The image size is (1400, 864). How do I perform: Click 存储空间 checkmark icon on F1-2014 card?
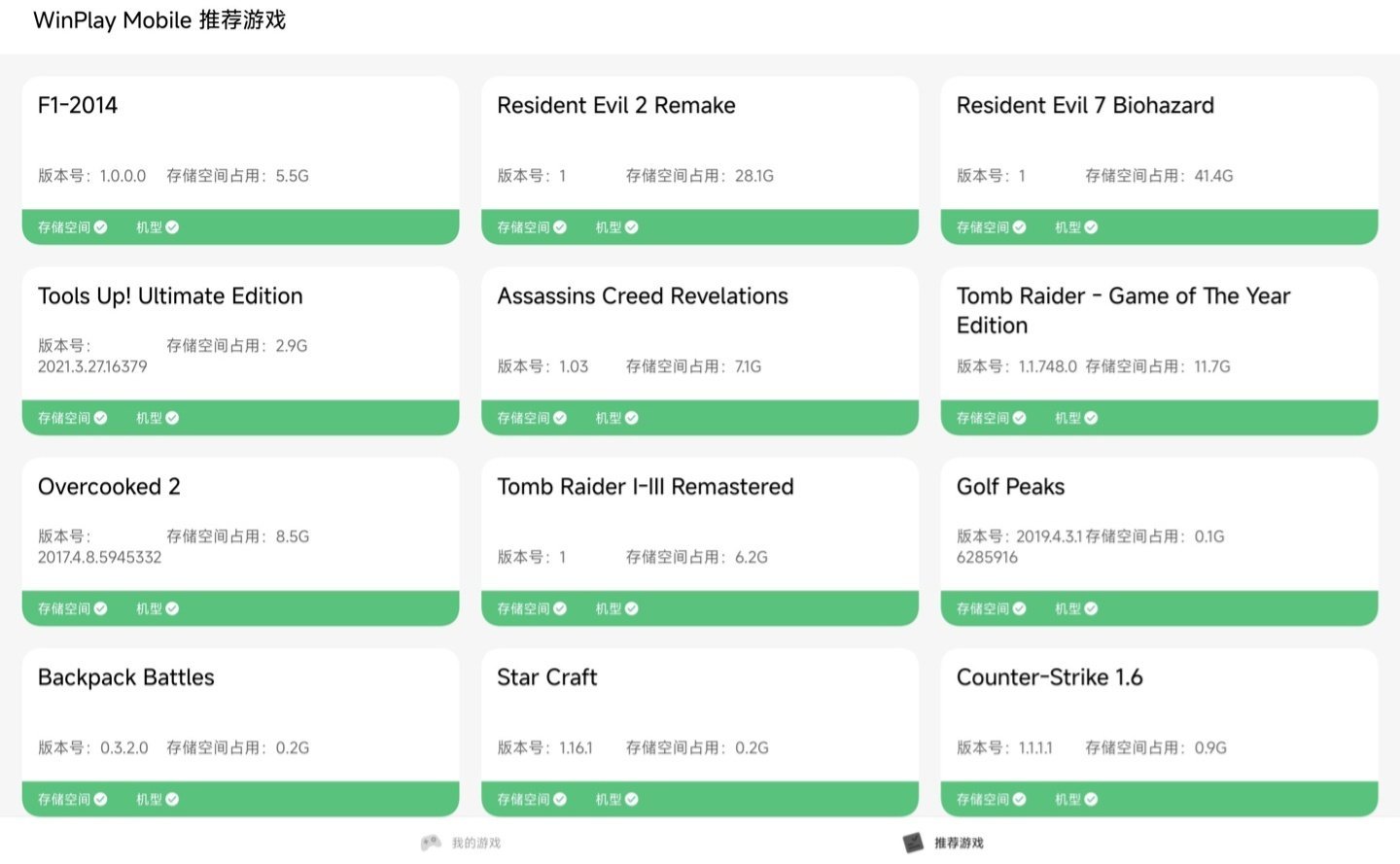click(101, 227)
